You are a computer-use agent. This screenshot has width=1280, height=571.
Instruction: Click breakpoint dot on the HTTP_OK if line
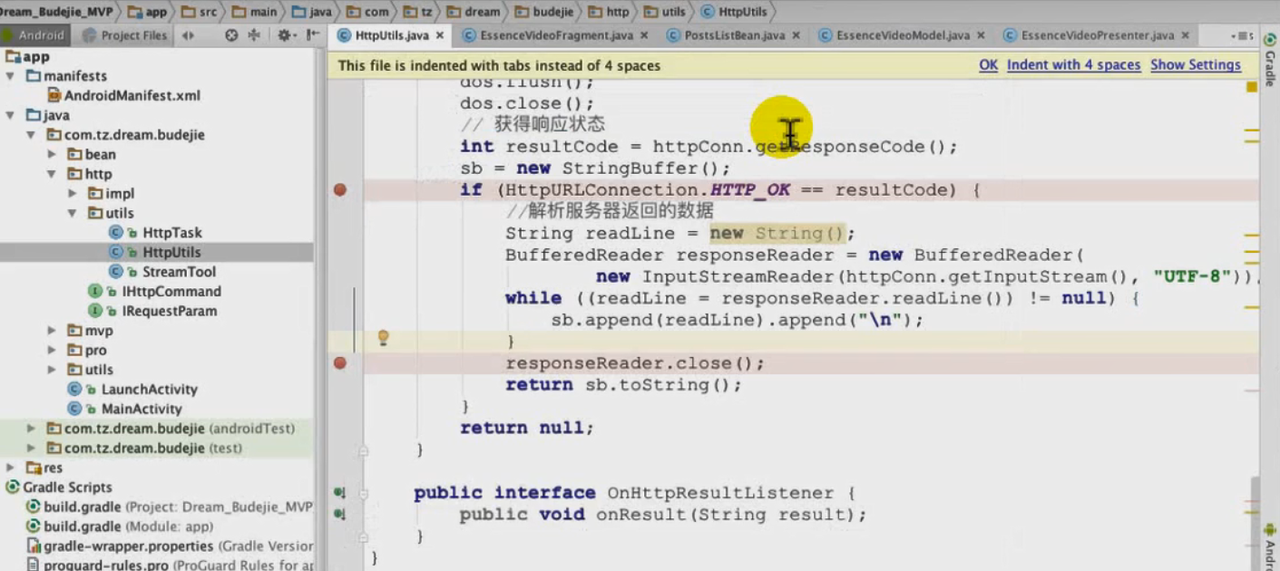click(340, 190)
